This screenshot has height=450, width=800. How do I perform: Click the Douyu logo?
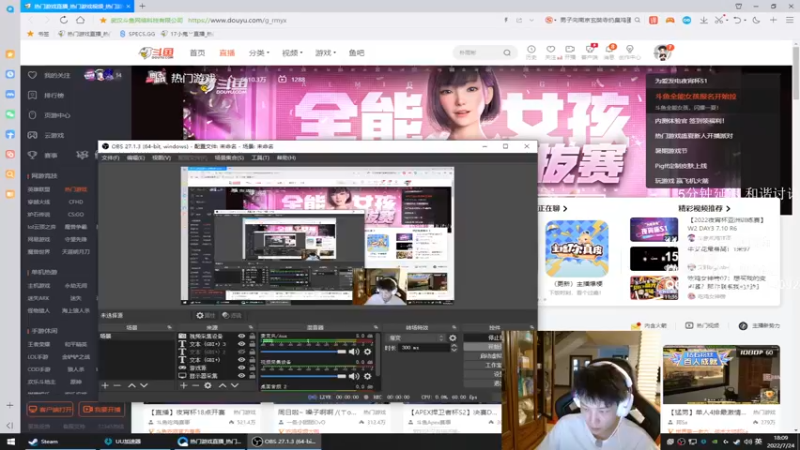pos(156,53)
